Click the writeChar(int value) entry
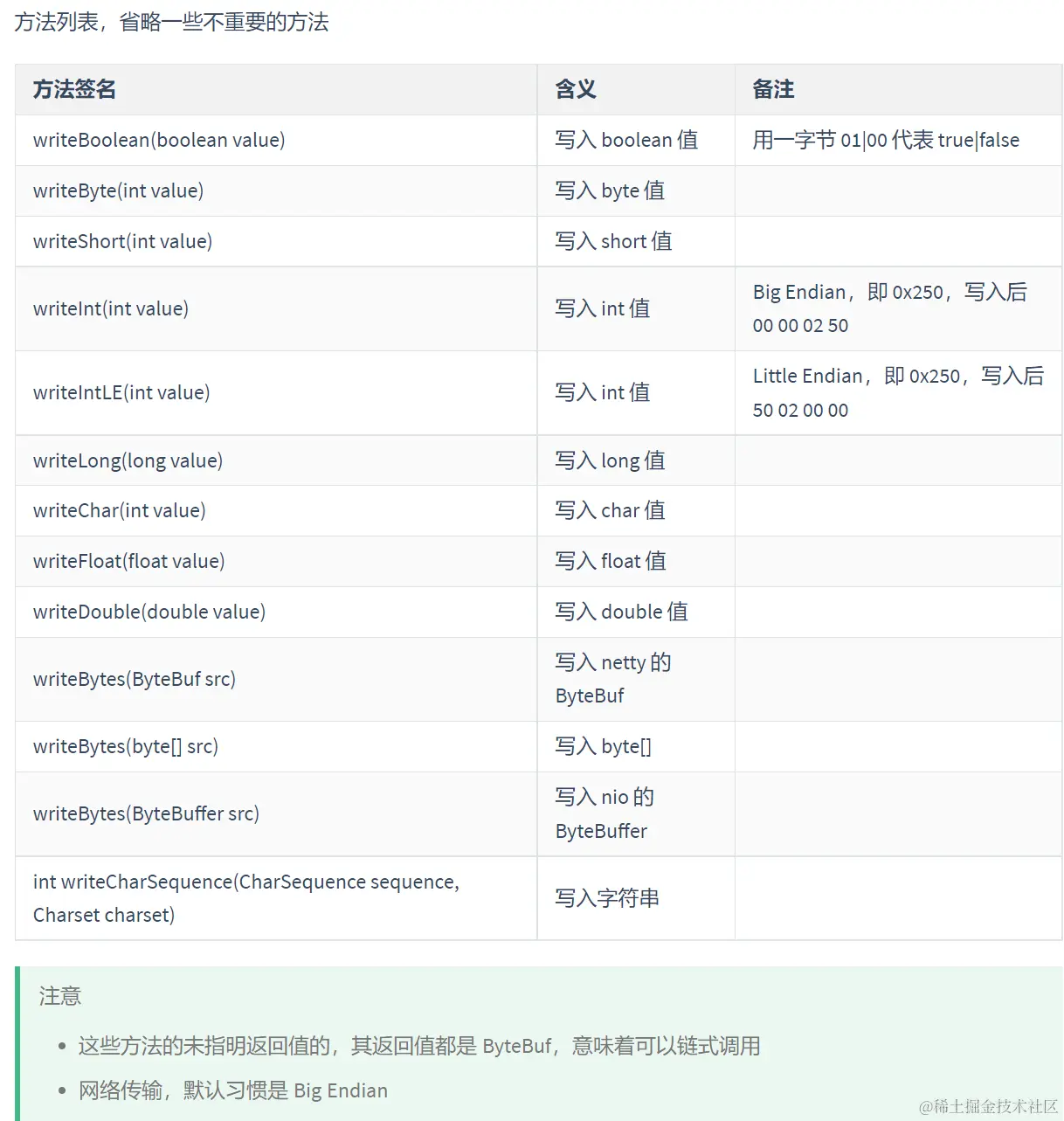1064x1121 pixels. [118, 510]
